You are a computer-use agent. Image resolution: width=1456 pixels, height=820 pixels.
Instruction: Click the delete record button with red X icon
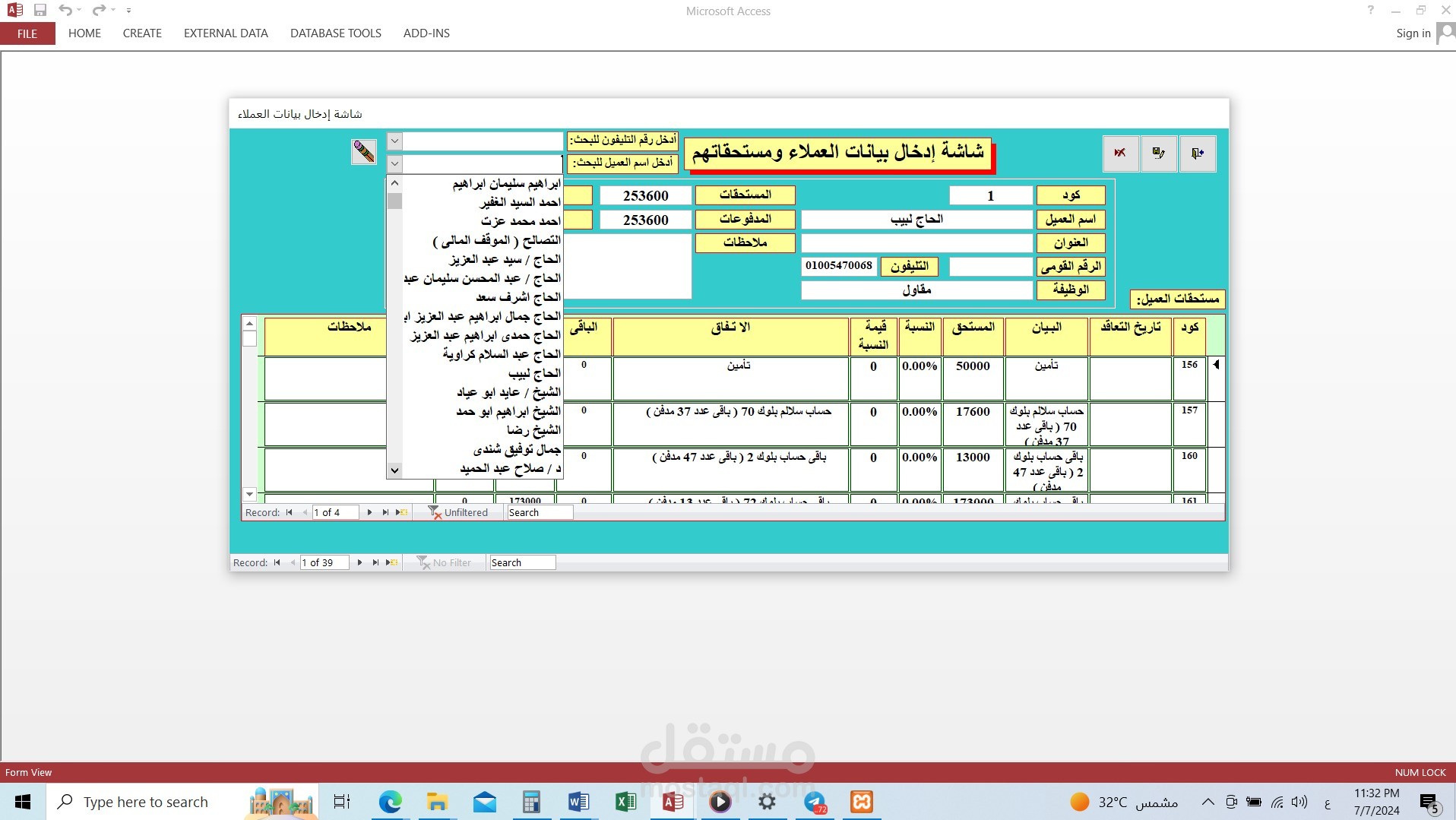(1120, 154)
